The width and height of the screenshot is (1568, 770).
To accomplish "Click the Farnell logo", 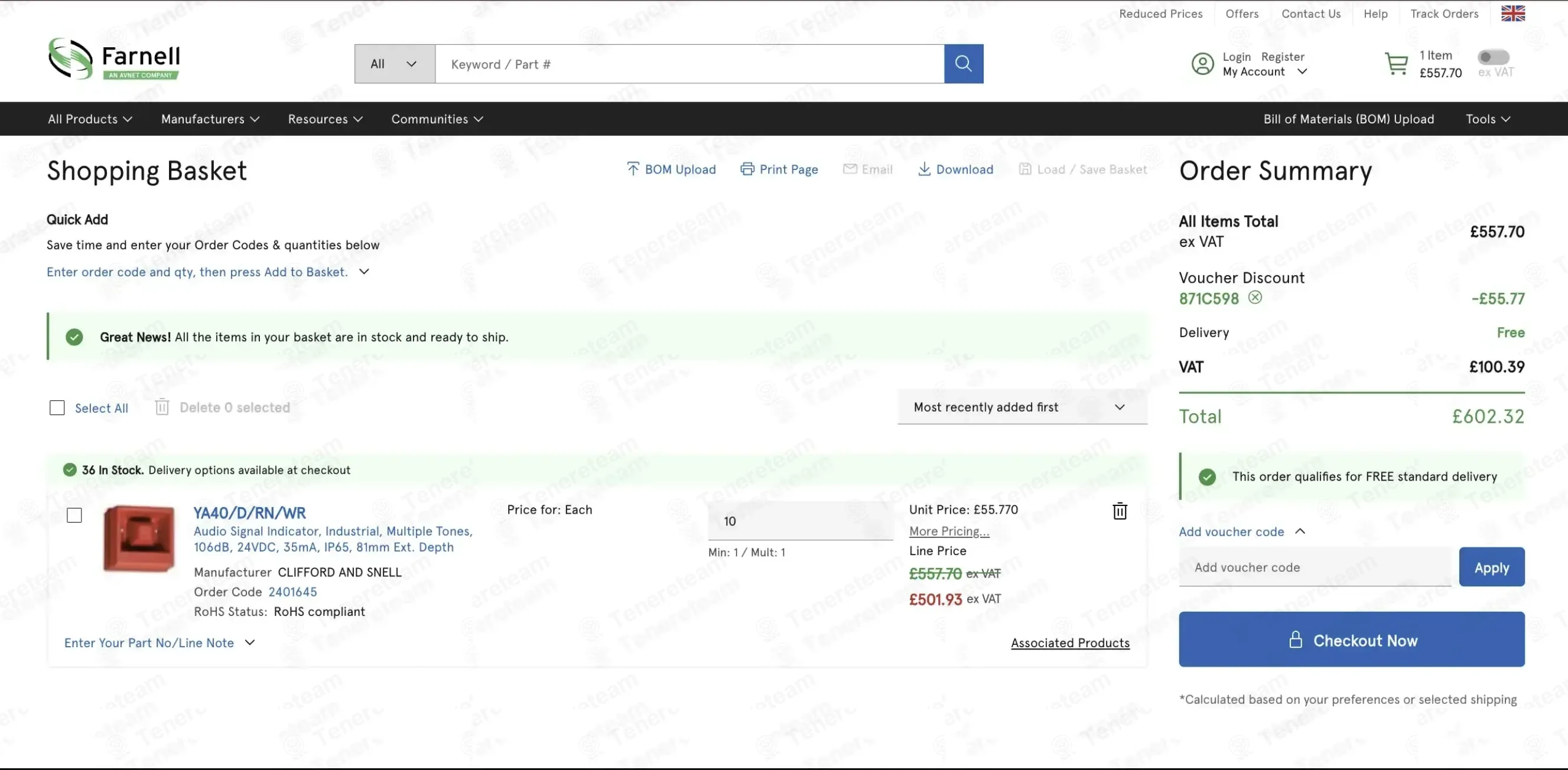I will (x=114, y=58).
